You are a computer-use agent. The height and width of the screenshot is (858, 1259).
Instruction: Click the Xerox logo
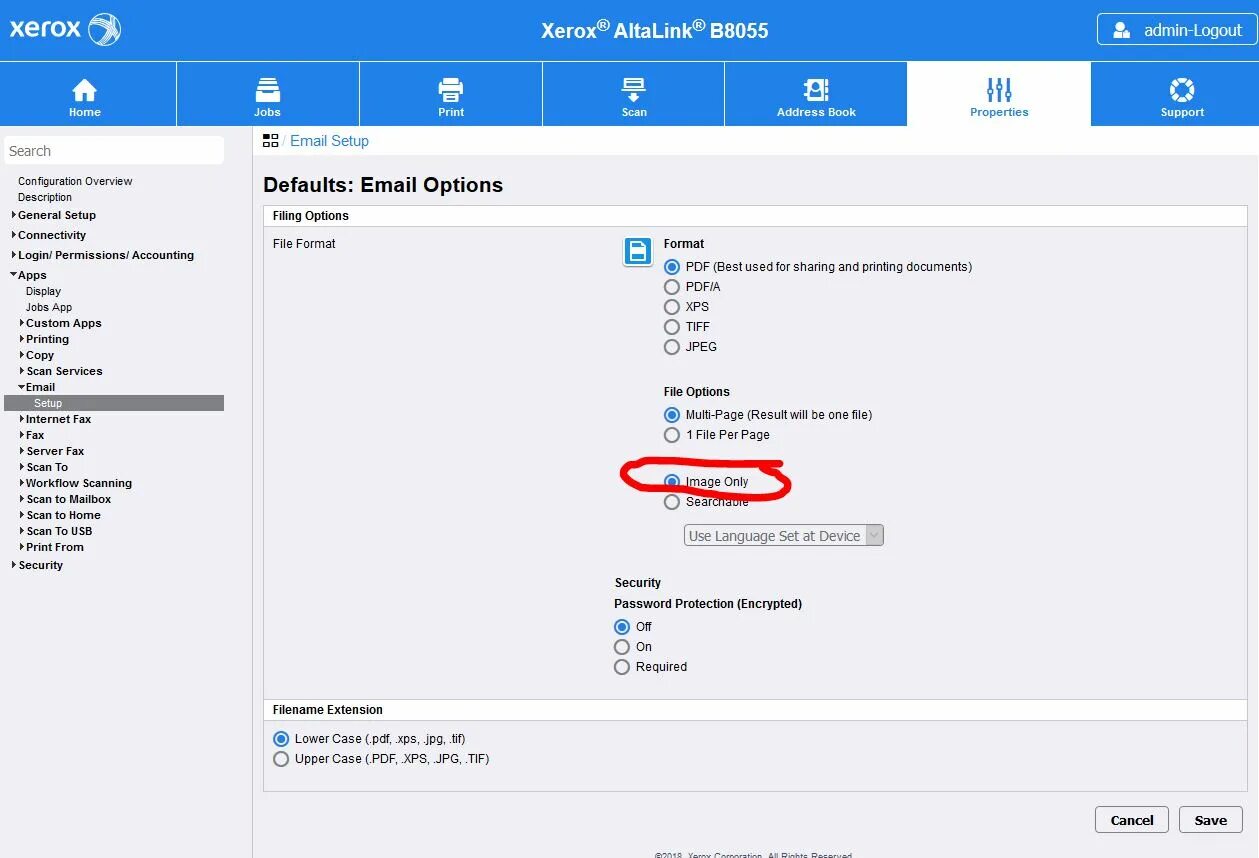click(65, 29)
